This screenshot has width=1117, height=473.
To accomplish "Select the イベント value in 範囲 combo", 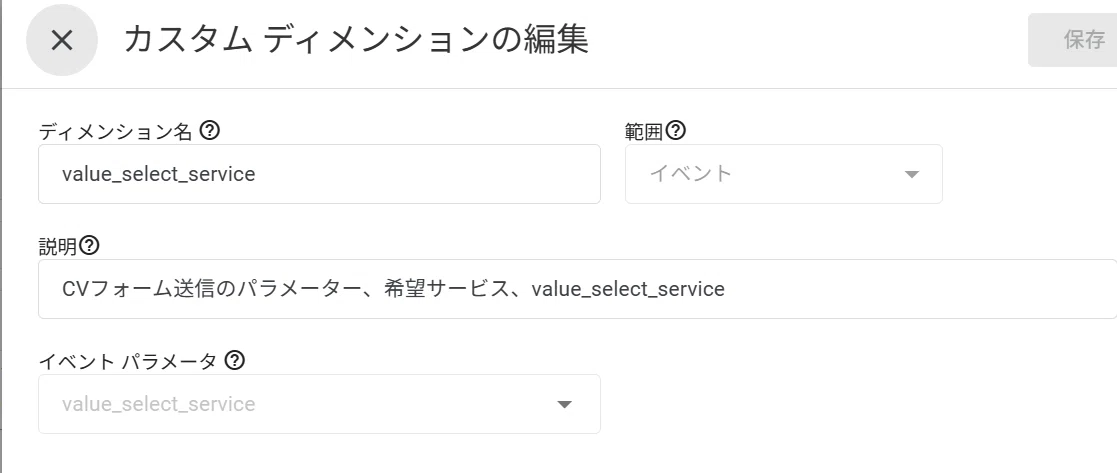I will 690,174.
